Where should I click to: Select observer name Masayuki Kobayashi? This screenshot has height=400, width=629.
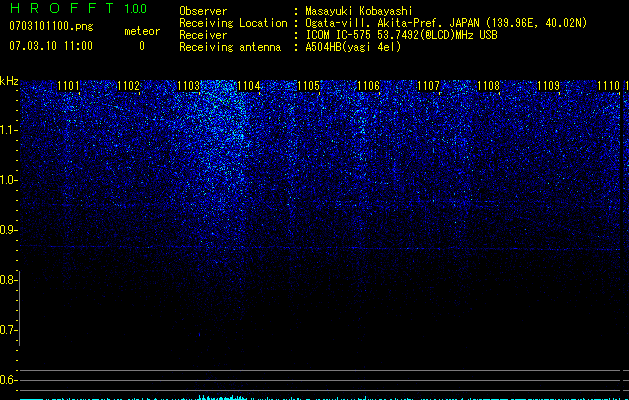(x=358, y=11)
